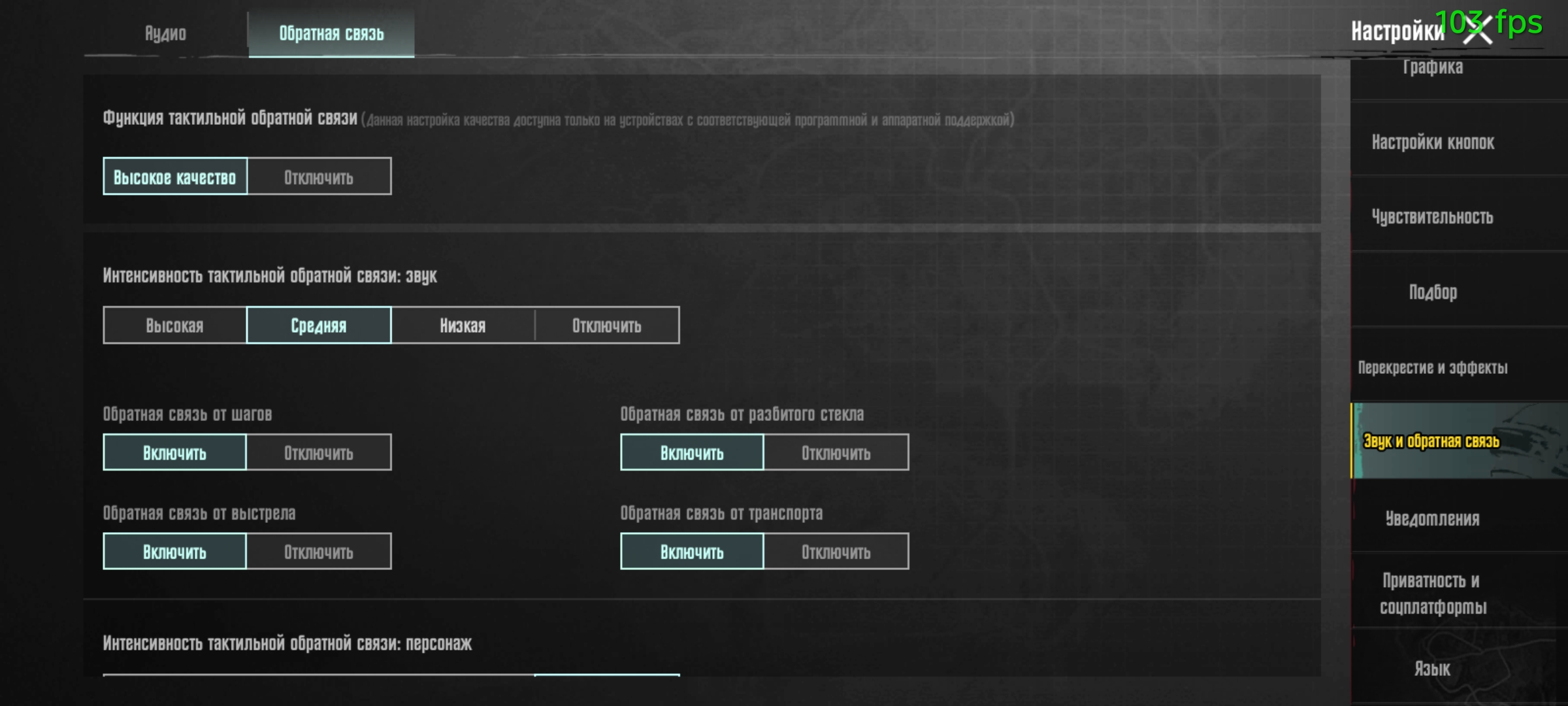Set sound feedback intensity to Низкая

pyautogui.click(x=463, y=325)
